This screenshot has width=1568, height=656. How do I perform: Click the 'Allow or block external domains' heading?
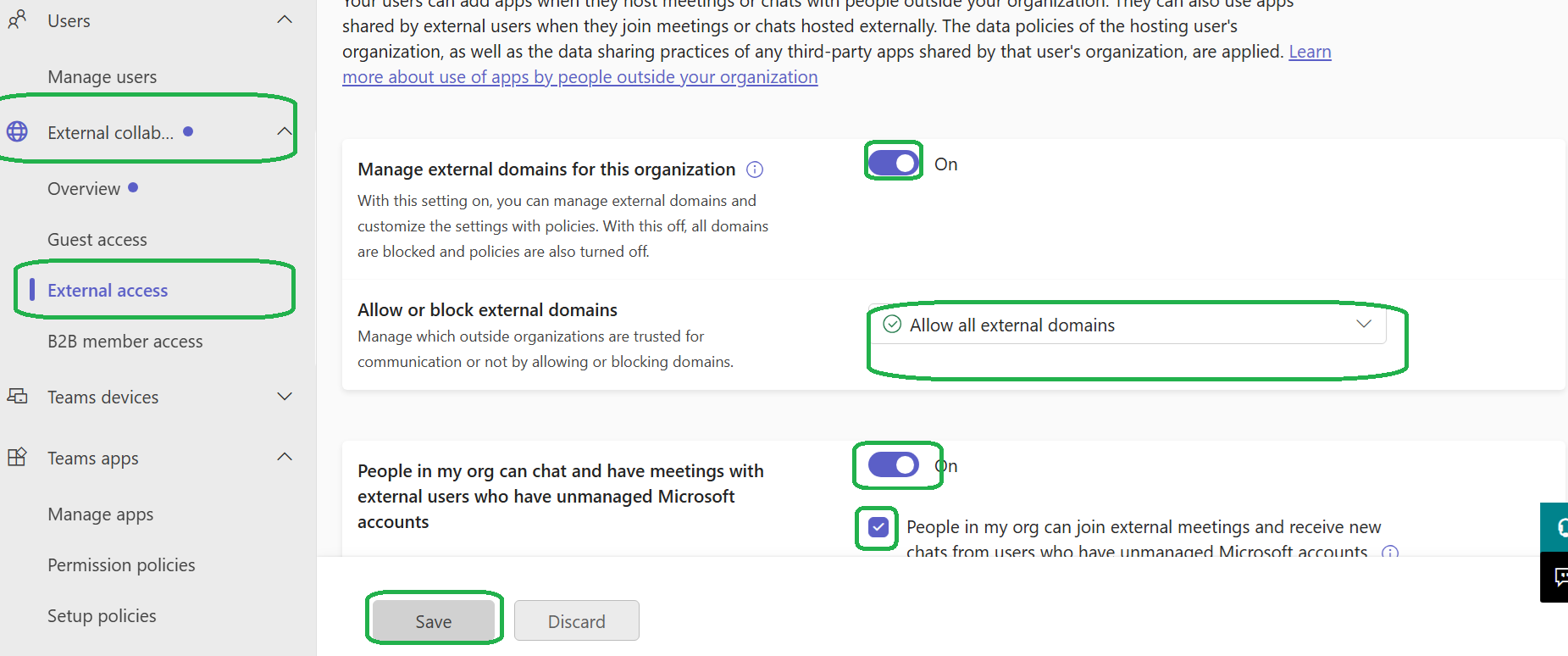coord(487,310)
